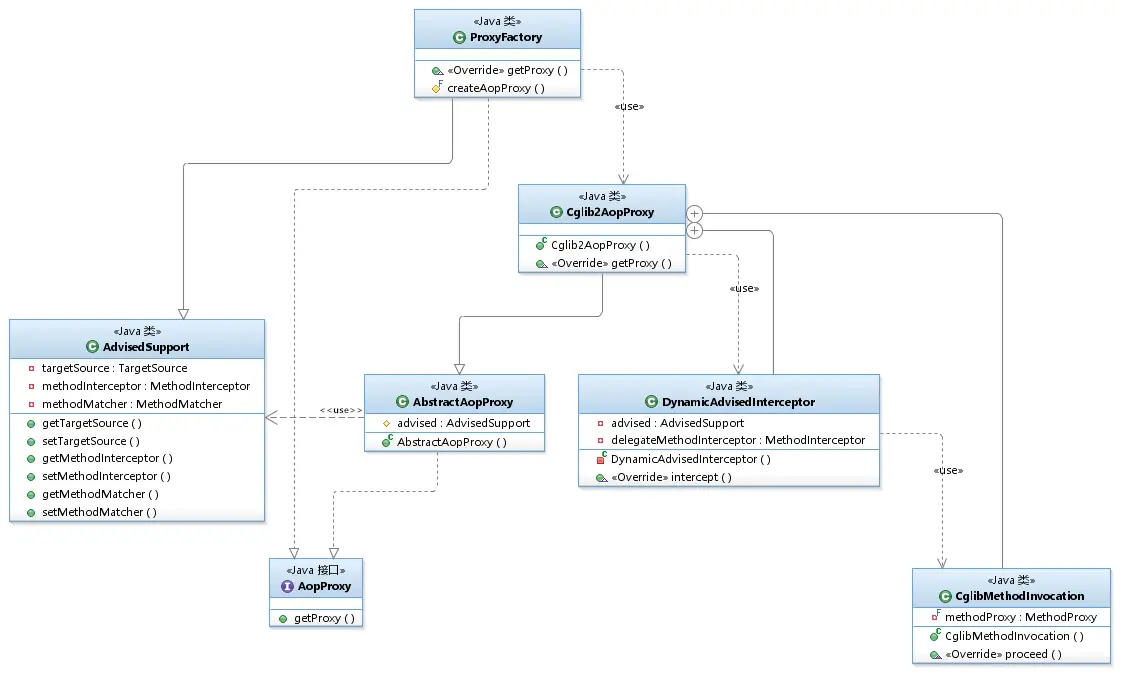Viewport: 1125px width, 679px height.
Task: Select 'methodProxy : MethodProxy' attribute
Action: point(1020,617)
